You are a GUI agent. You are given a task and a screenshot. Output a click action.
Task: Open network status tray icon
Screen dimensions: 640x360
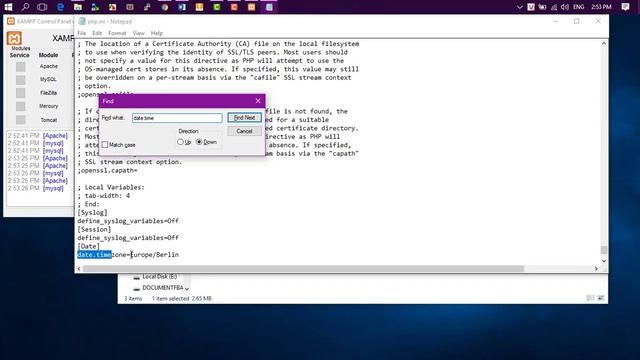click(x=554, y=7)
